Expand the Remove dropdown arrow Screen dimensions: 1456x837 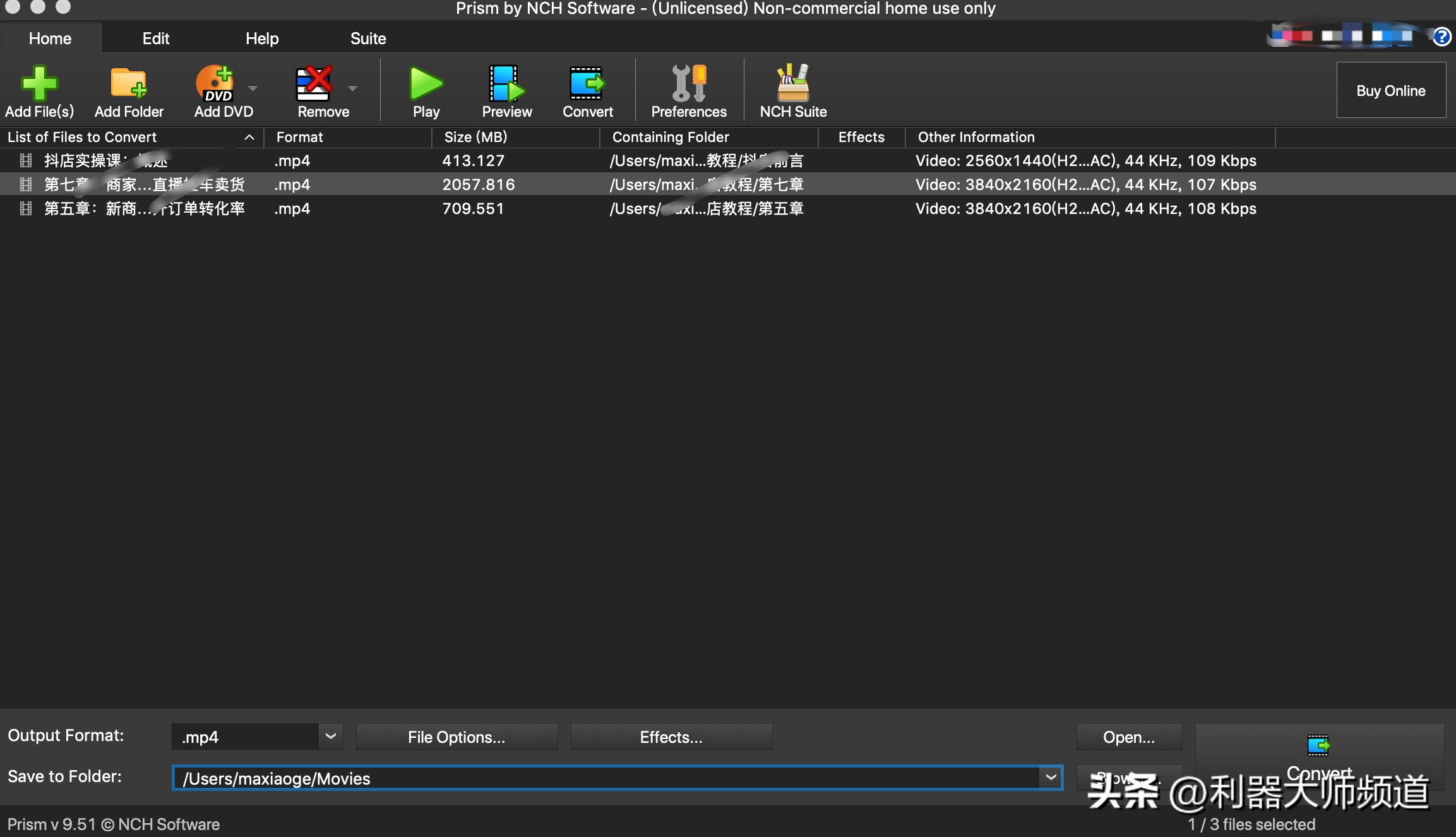click(x=352, y=88)
